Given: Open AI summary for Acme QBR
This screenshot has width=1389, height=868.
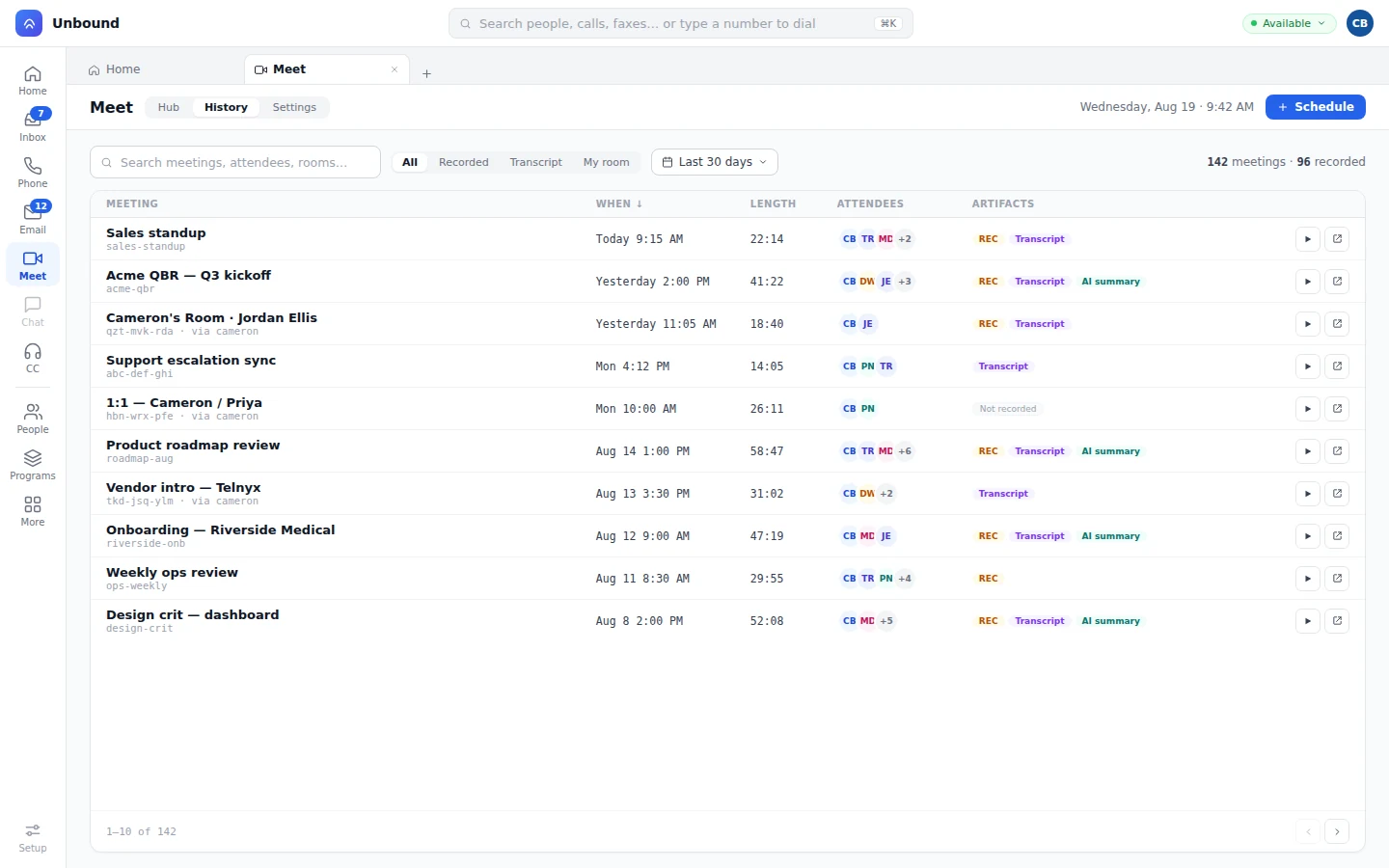Looking at the screenshot, I should point(1110,282).
